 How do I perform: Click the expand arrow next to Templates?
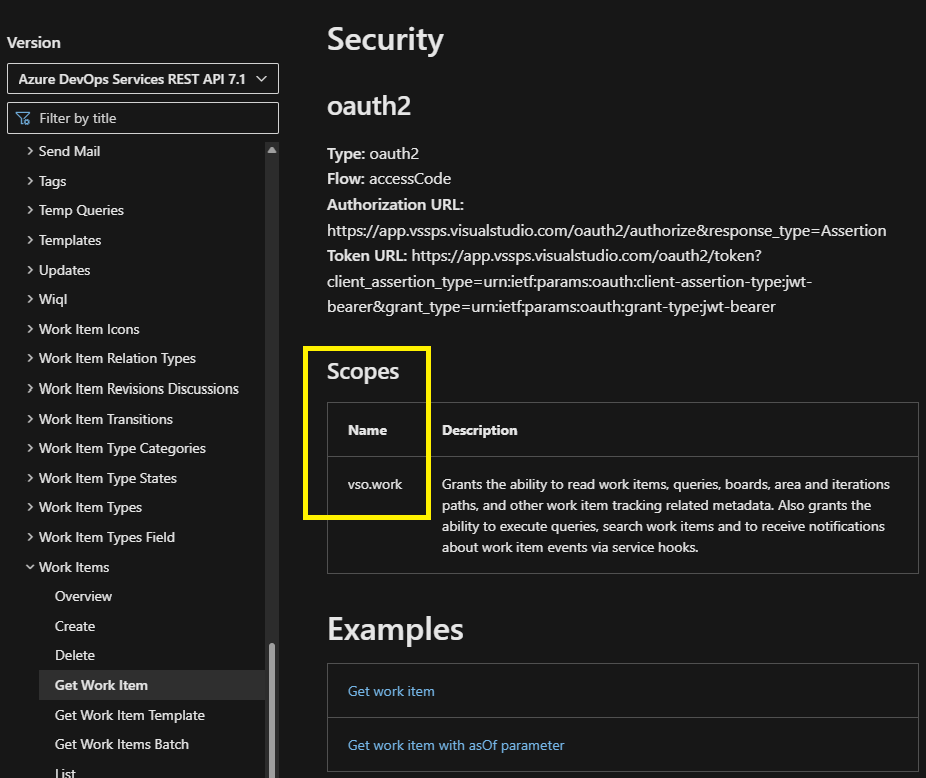[x=29, y=240]
